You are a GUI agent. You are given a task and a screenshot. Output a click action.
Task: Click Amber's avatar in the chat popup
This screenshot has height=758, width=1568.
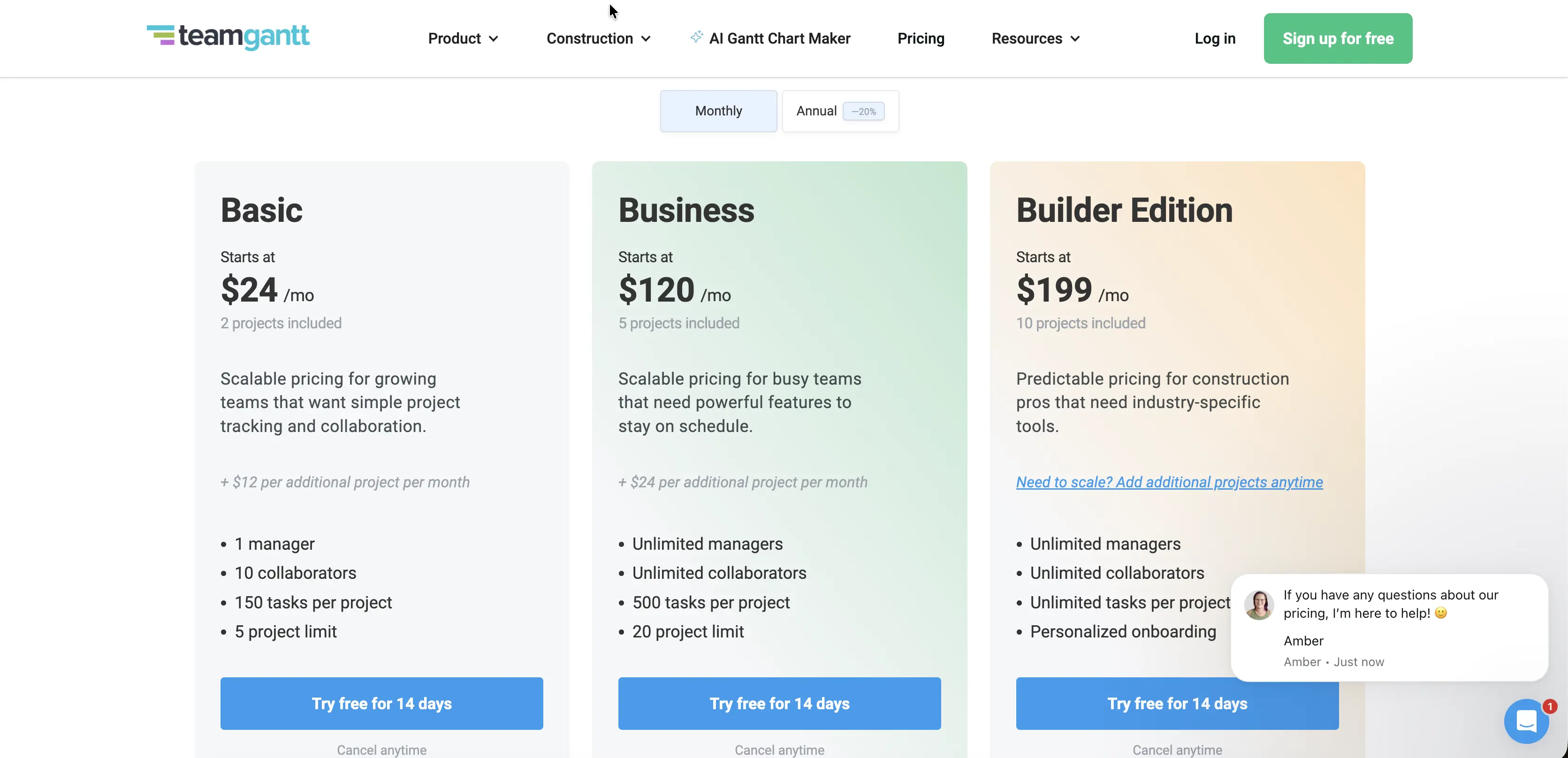(1259, 604)
